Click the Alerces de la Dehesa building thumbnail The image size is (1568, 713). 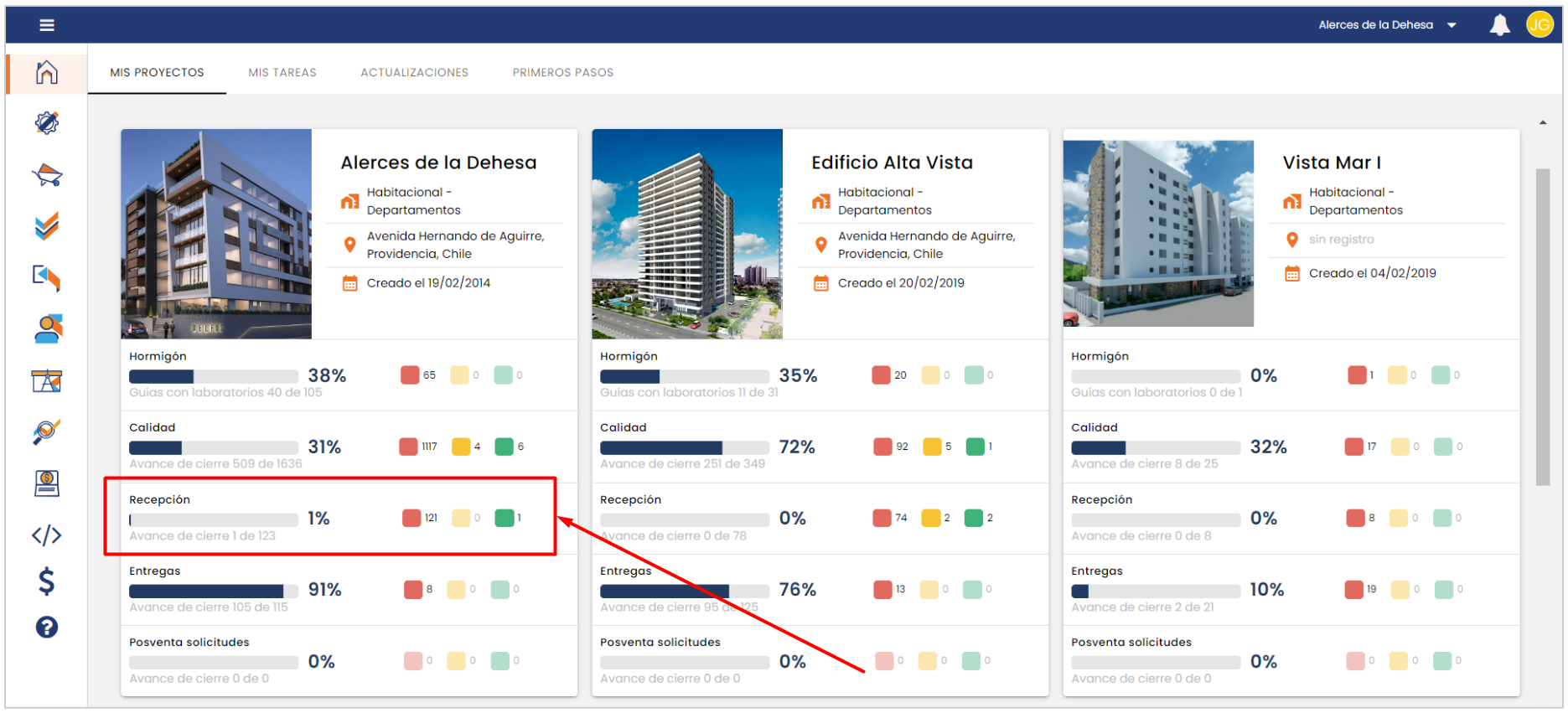pyautogui.click(x=216, y=234)
